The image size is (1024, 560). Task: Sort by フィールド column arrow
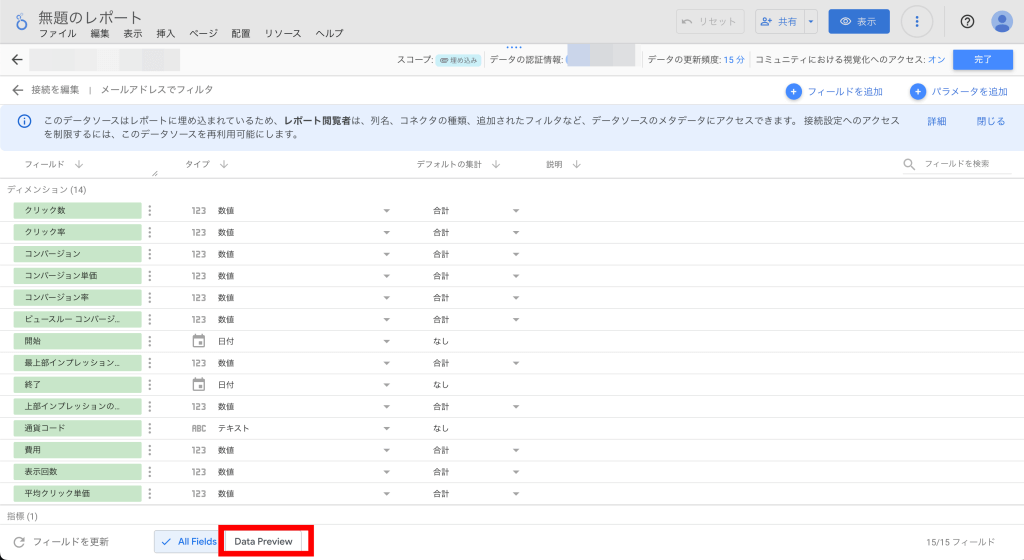[x=78, y=164]
